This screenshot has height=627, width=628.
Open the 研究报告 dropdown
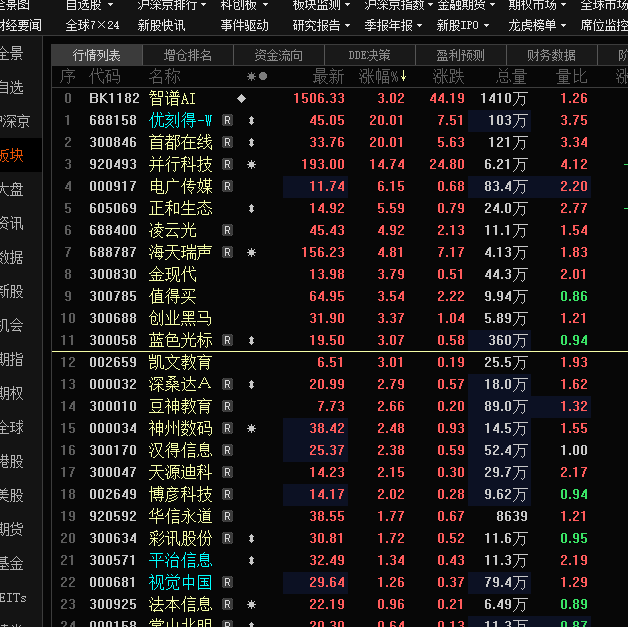click(322, 26)
